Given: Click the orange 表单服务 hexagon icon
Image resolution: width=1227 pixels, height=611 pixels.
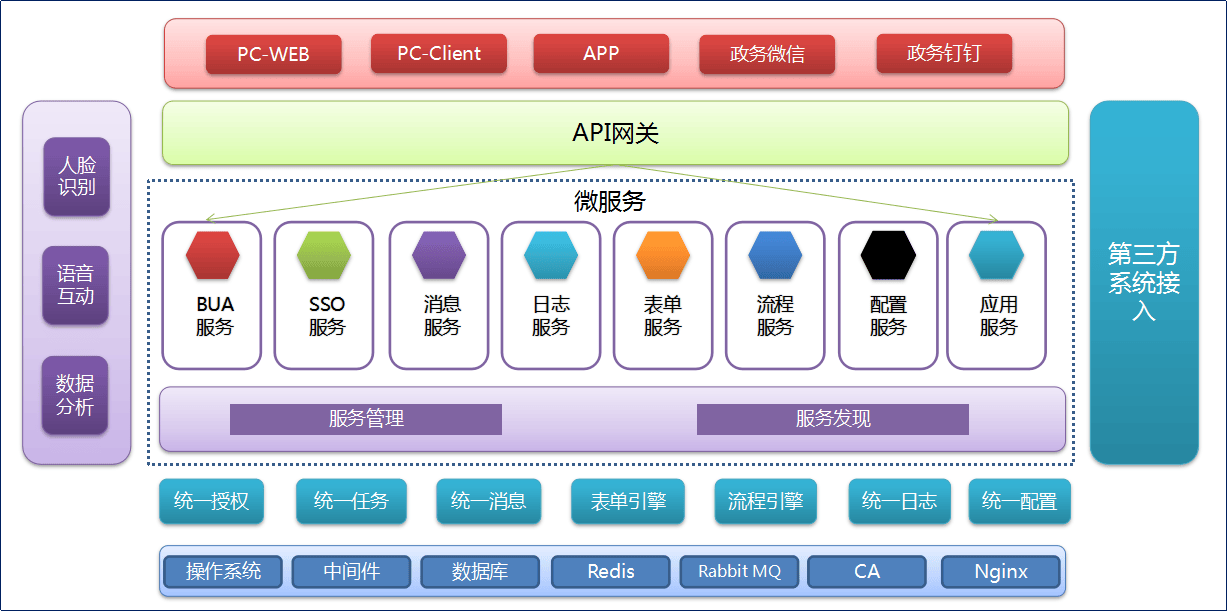Looking at the screenshot, I should pos(663,256).
